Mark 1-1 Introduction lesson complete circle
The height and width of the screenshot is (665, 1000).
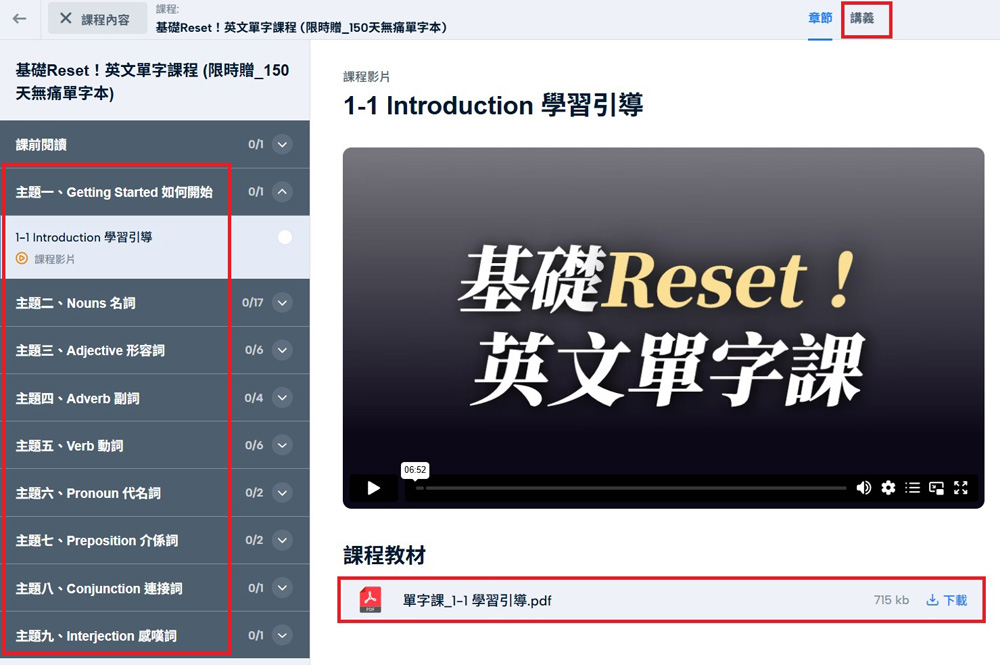pos(285,237)
